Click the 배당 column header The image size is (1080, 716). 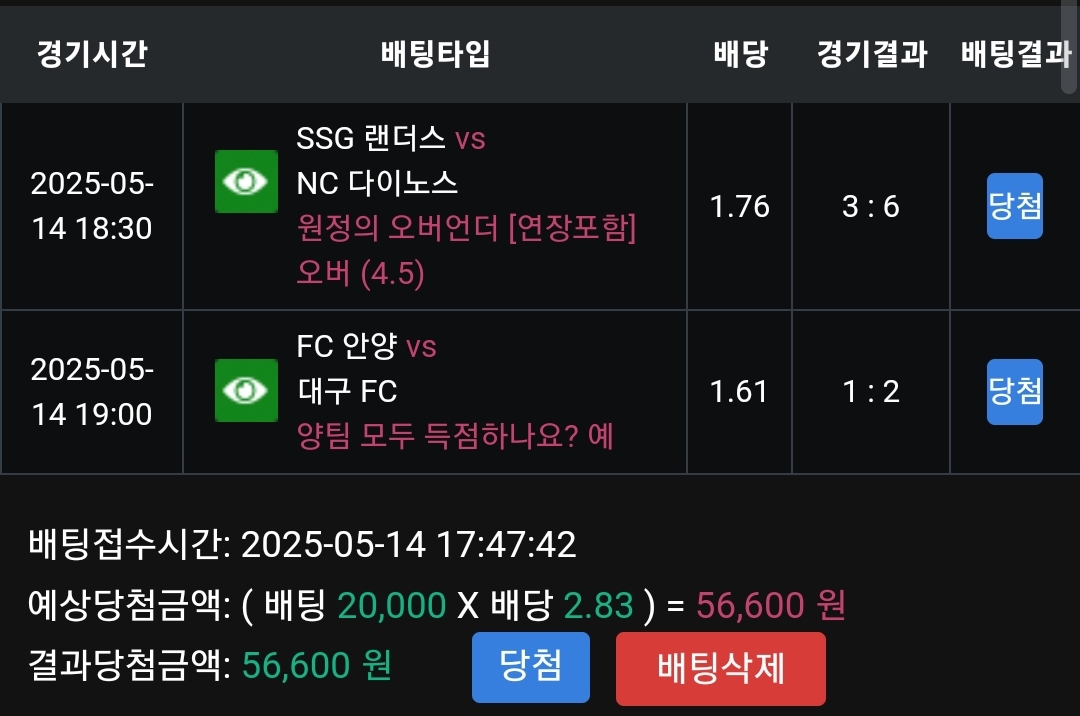point(740,54)
